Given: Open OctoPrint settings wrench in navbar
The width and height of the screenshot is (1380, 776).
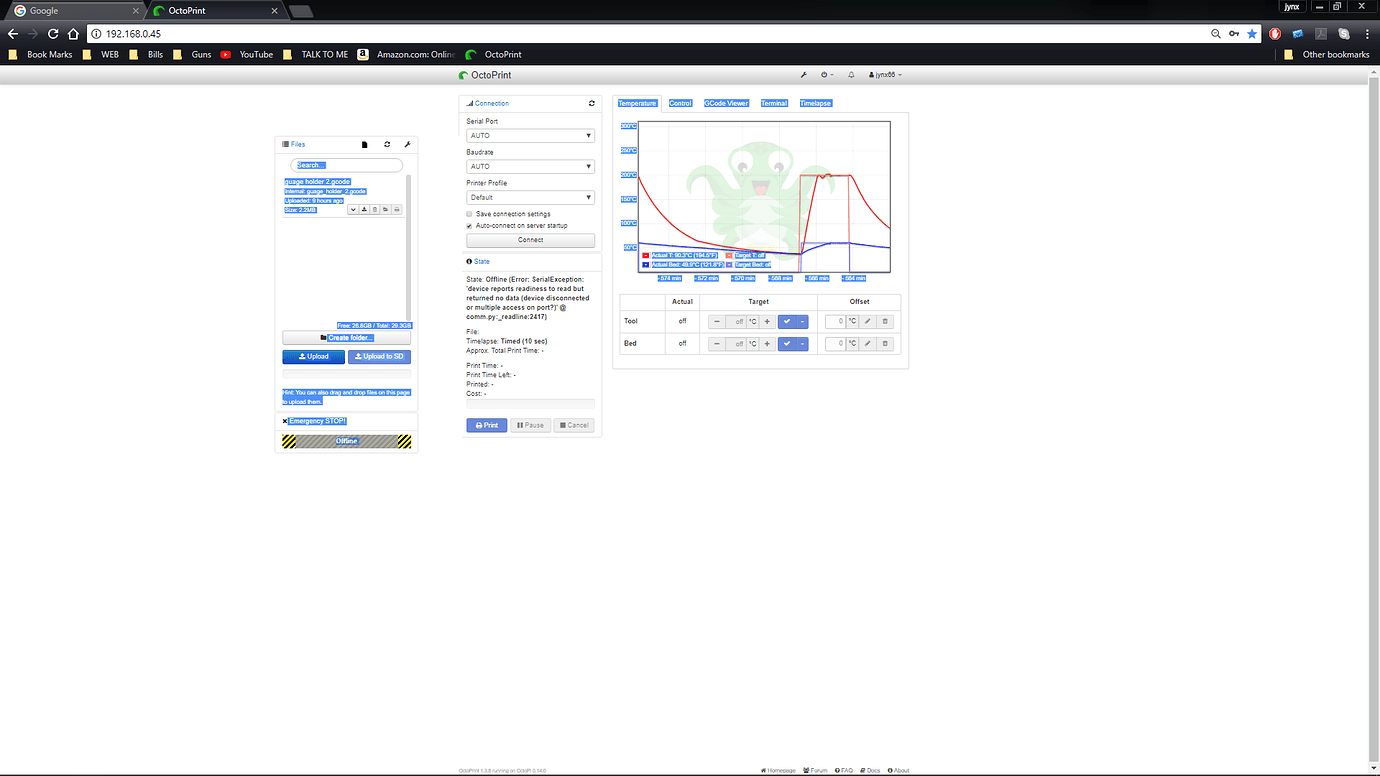Looking at the screenshot, I should tap(804, 75).
